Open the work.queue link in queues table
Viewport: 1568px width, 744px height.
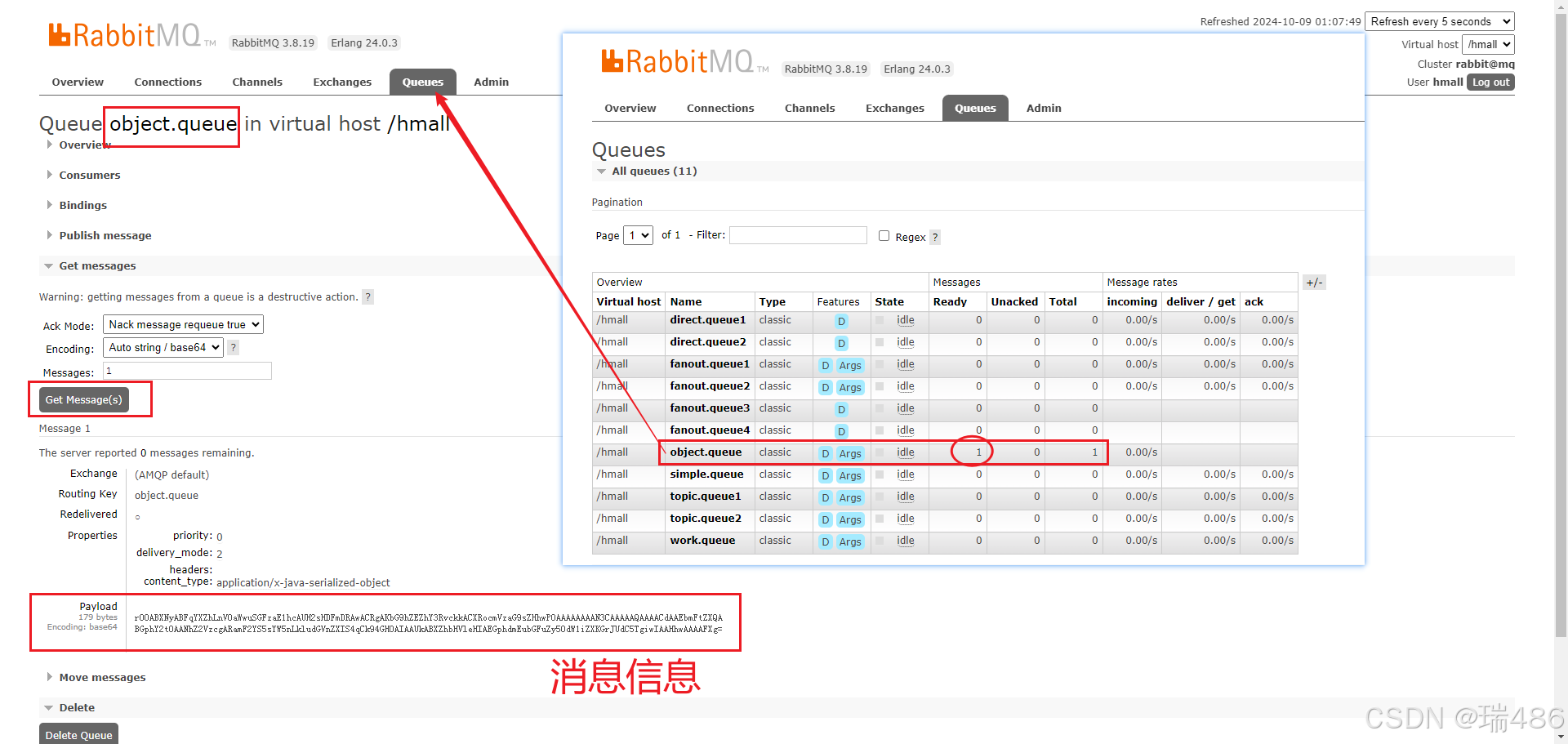(702, 541)
